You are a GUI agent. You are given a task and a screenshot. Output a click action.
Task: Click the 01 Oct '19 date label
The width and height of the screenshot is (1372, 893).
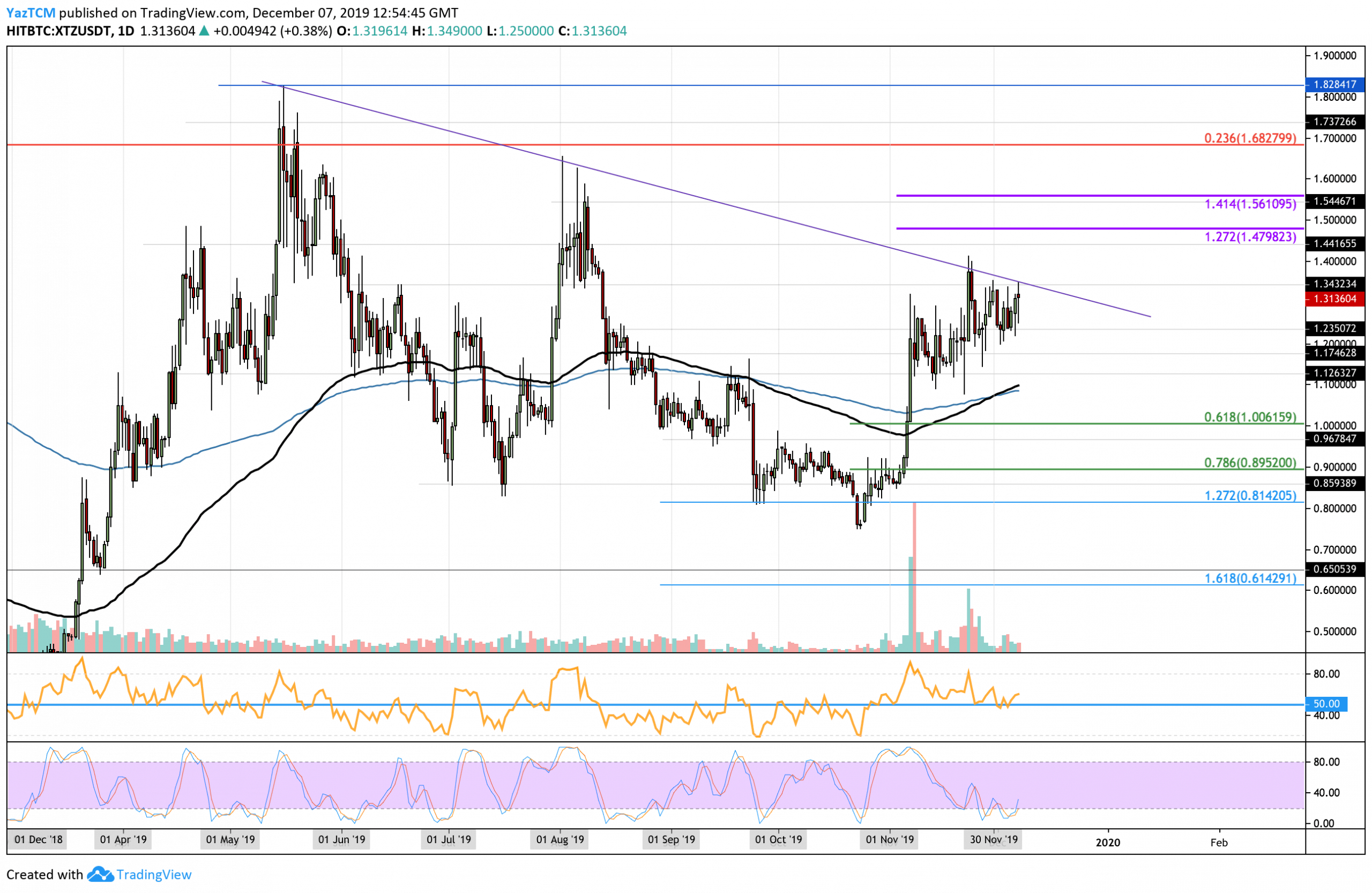[779, 839]
